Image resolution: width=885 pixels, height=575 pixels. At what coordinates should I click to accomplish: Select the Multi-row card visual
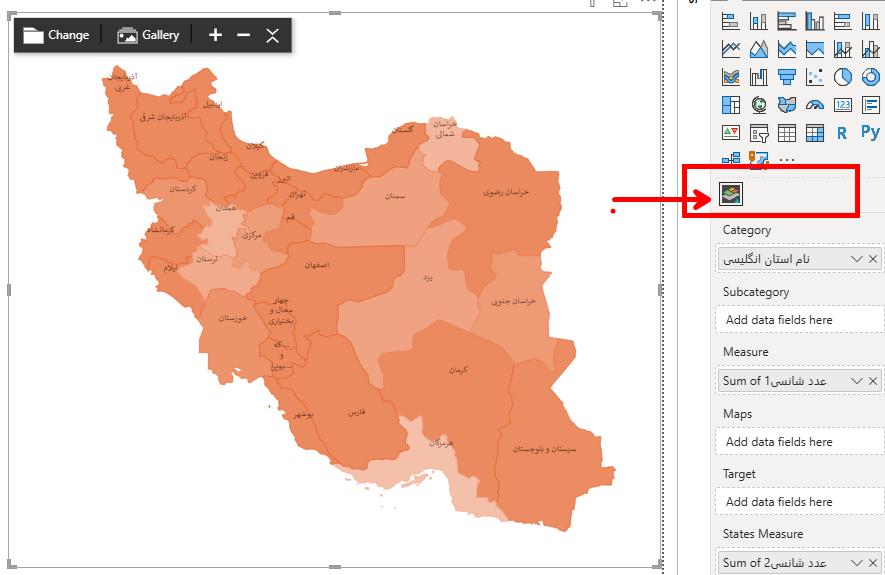coord(870,105)
